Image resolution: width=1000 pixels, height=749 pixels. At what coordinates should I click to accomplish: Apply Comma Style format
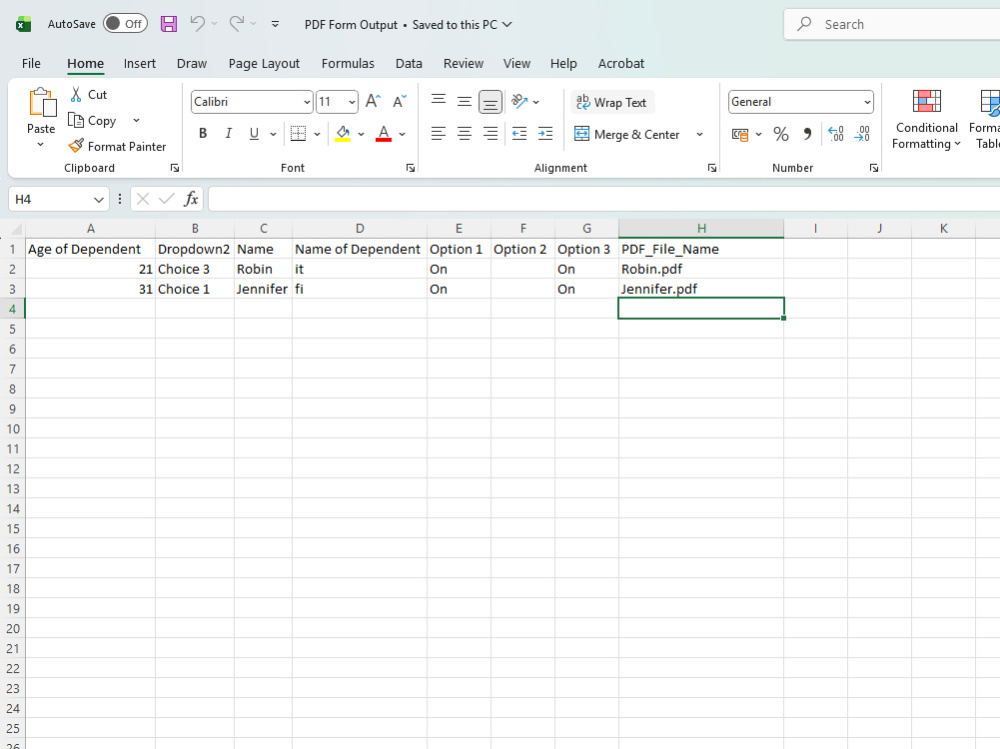(x=807, y=134)
